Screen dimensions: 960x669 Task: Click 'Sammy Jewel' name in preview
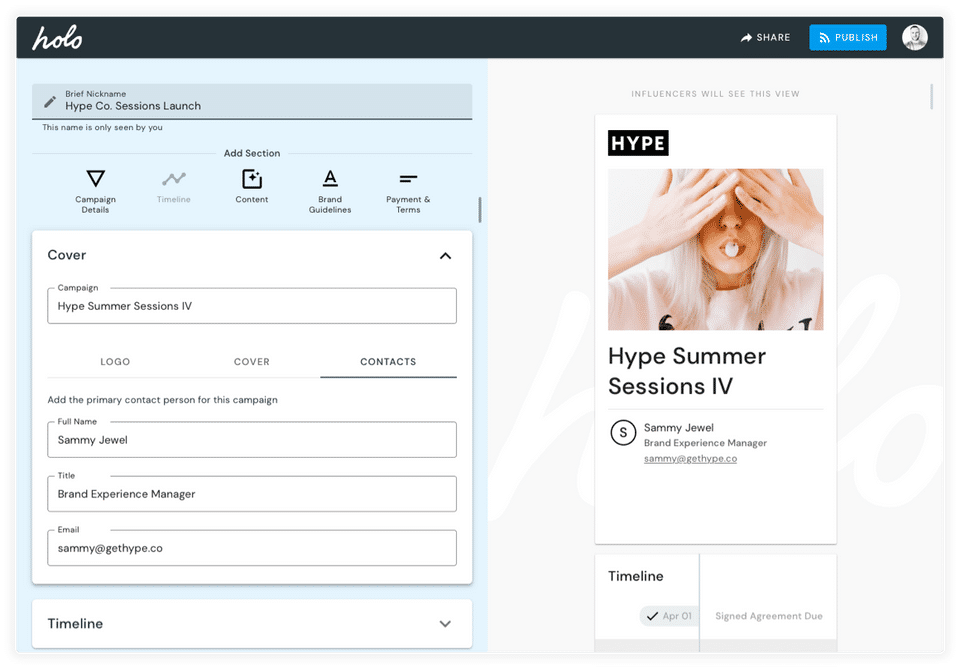coord(678,427)
